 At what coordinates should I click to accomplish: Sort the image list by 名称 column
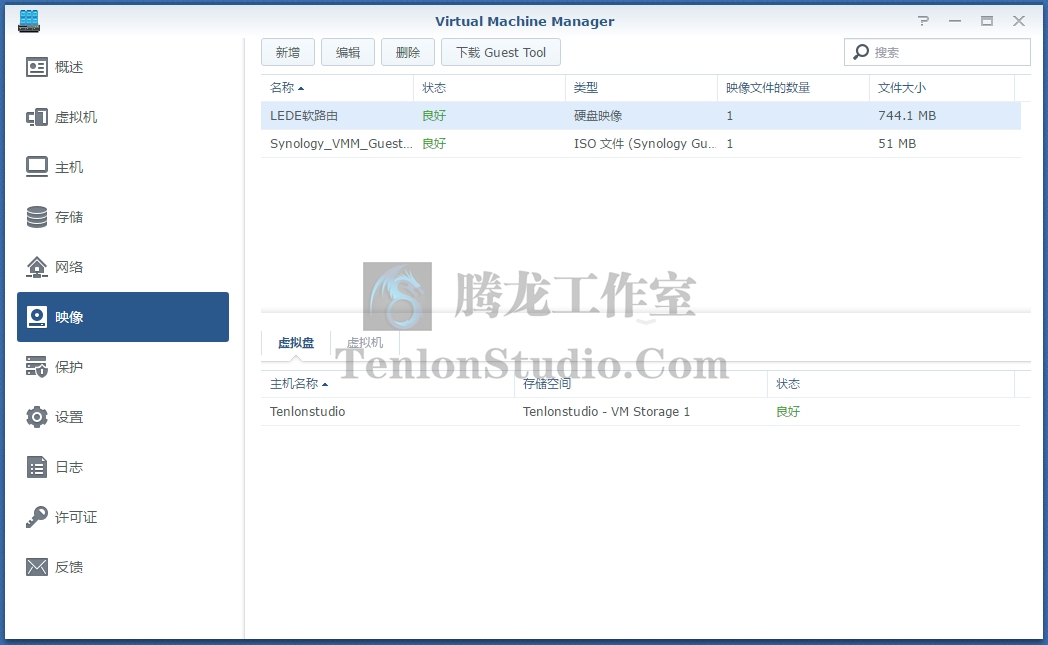[337, 88]
